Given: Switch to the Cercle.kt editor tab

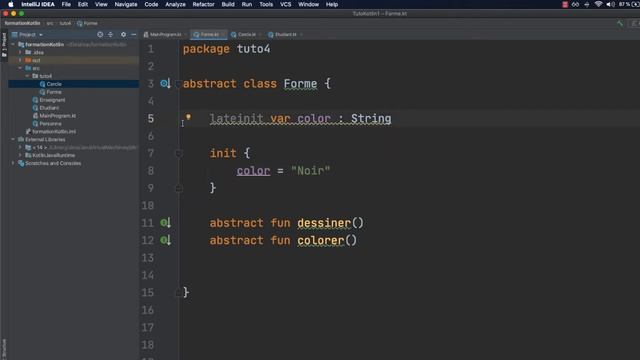Looking at the screenshot, I should (x=247, y=35).
